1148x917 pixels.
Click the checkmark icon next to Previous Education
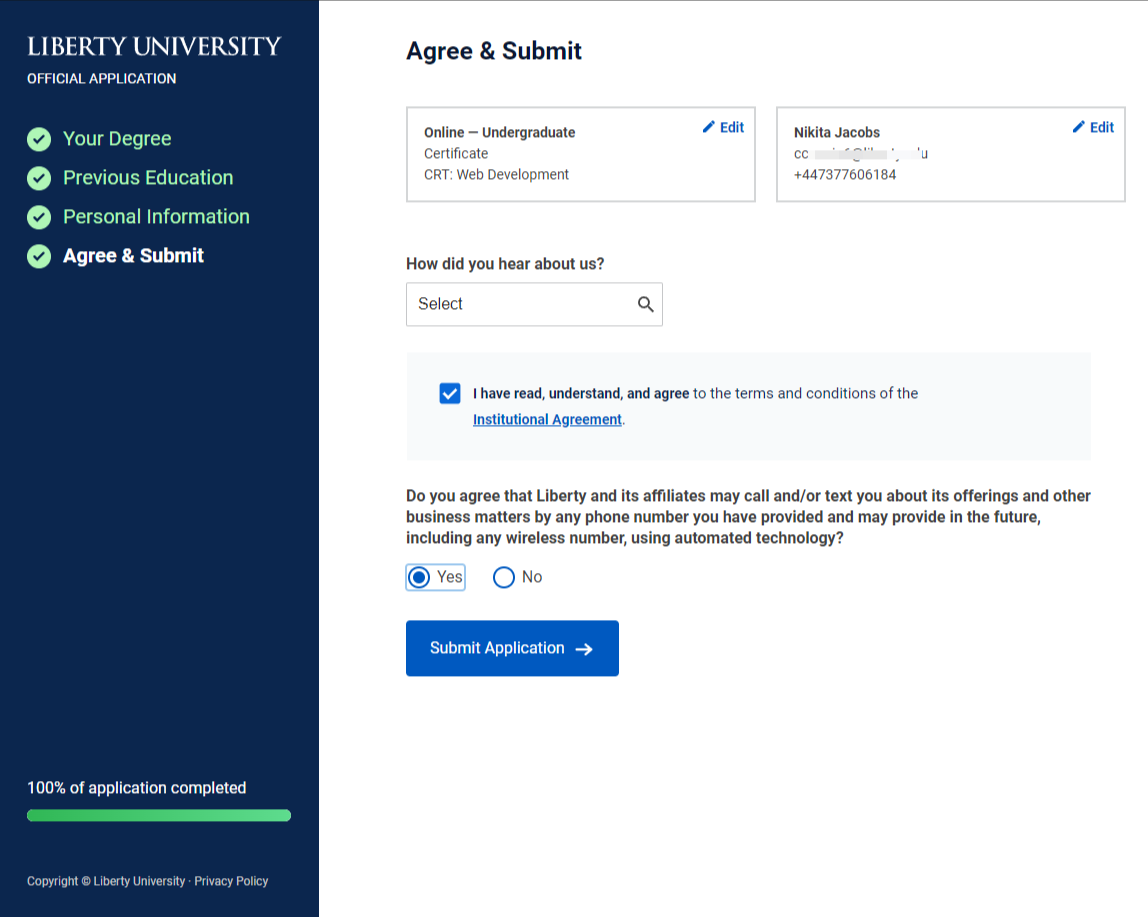39,178
